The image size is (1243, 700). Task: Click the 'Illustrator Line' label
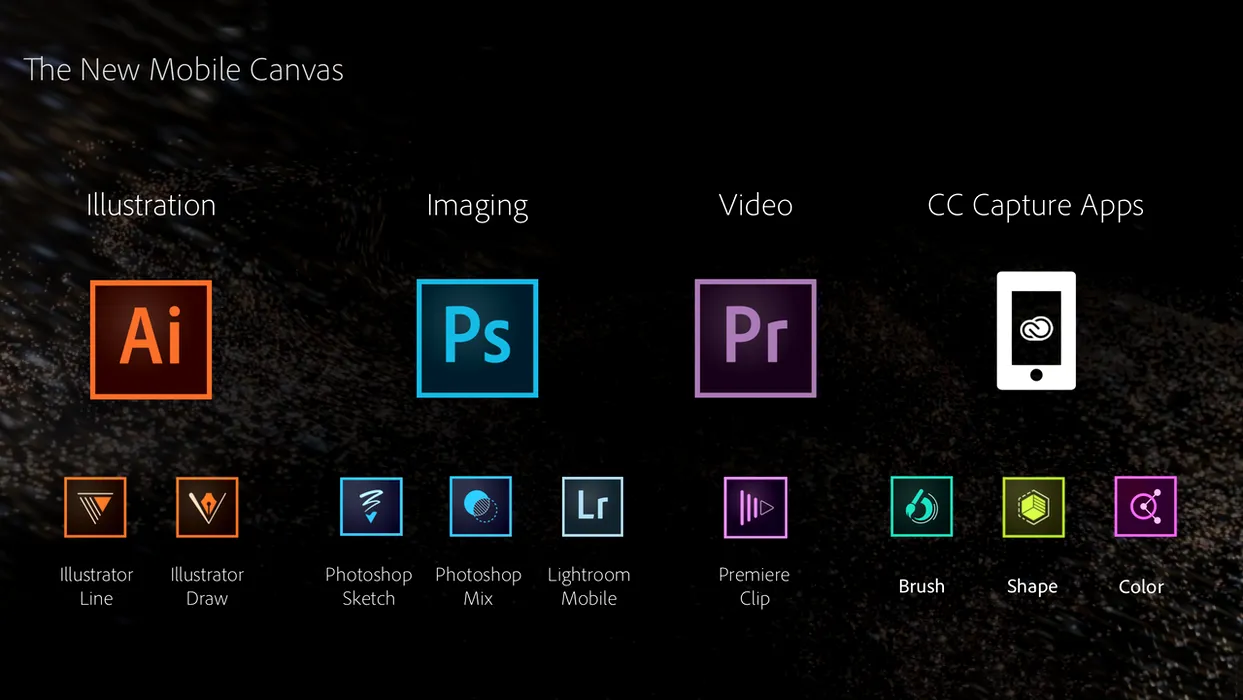(96, 586)
